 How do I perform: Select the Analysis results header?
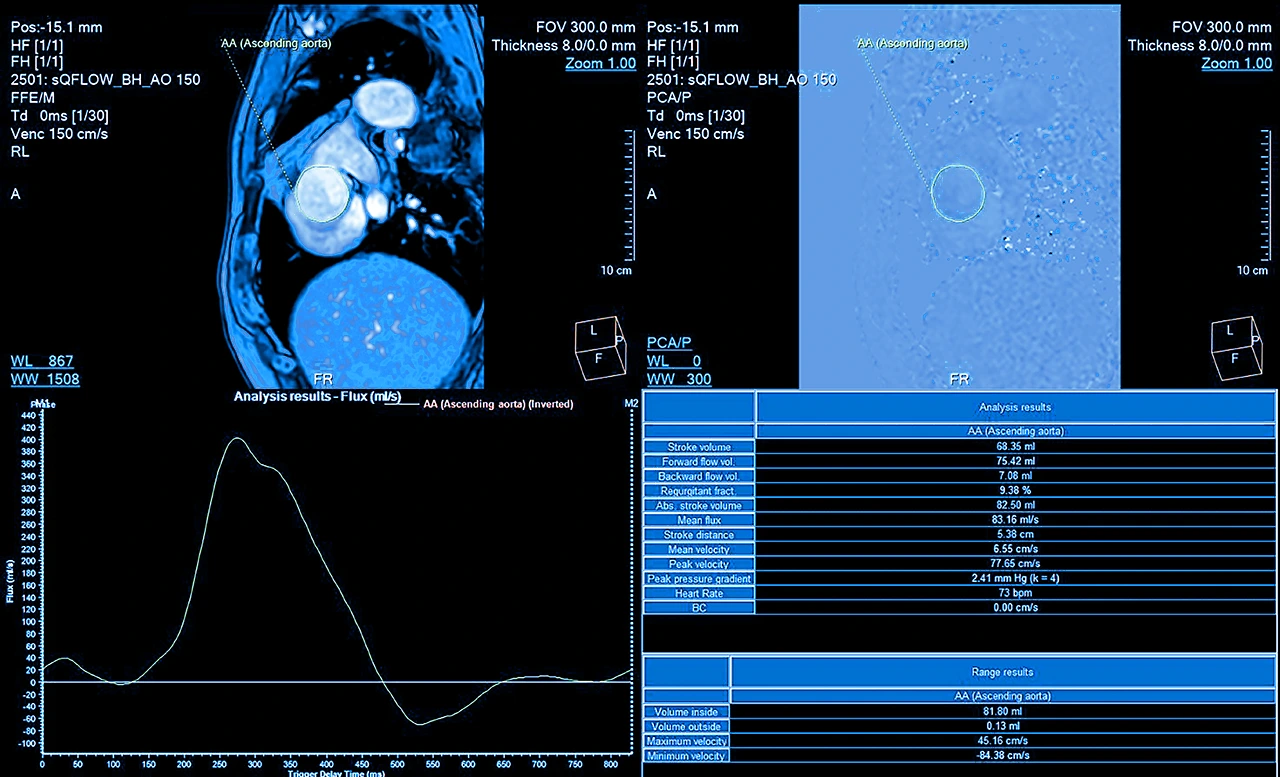pos(1014,407)
